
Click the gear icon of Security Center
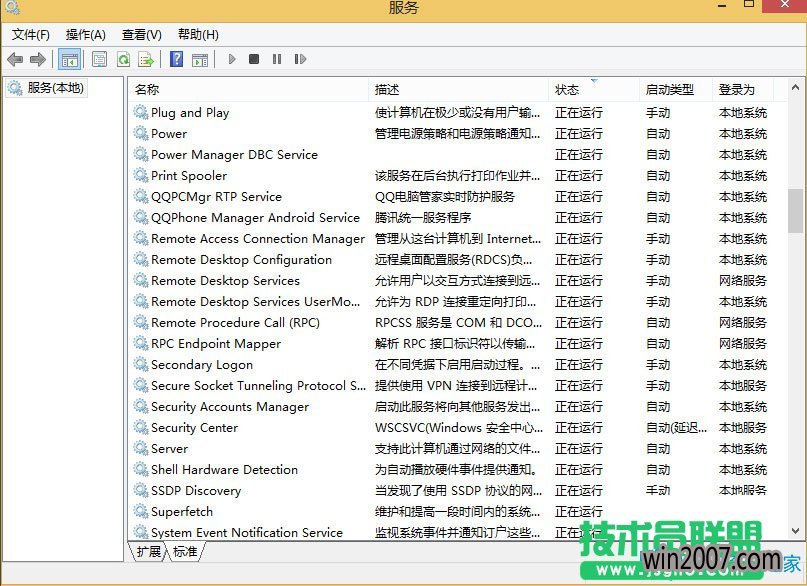point(141,427)
